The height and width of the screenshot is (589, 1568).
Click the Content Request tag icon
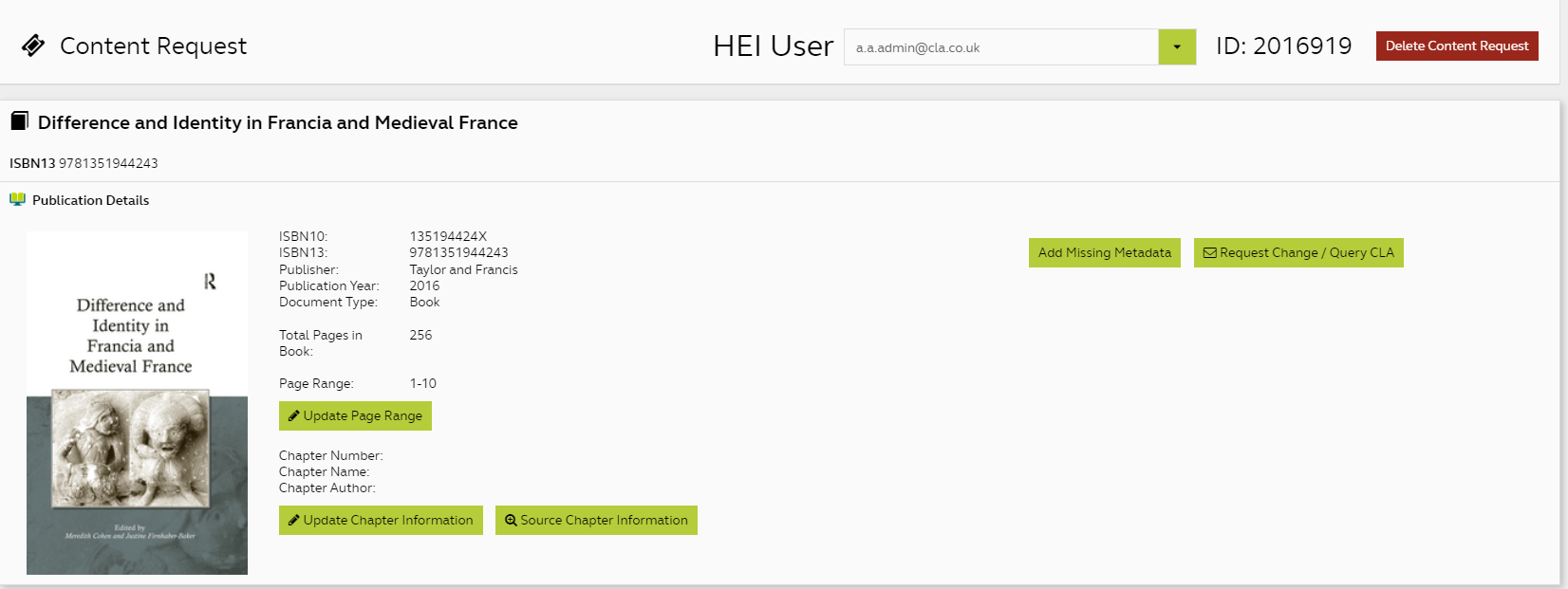(x=33, y=46)
